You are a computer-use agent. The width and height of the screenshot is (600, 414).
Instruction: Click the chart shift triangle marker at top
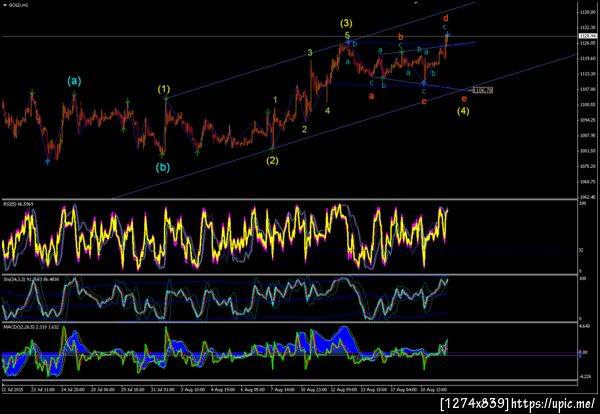(416, 3)
